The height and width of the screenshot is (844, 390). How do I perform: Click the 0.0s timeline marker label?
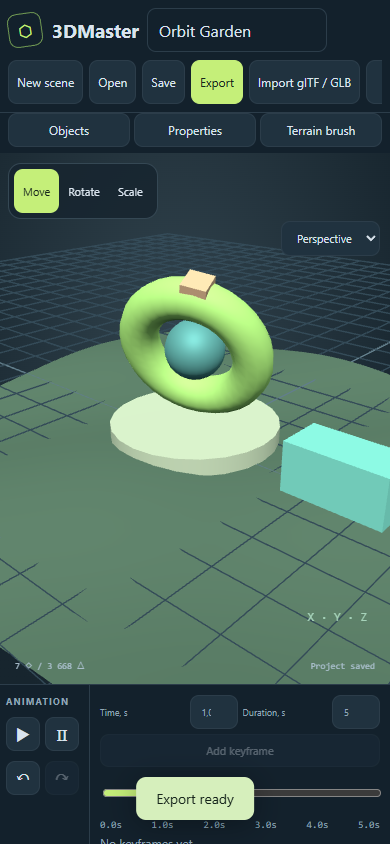[x=111, y=825]
